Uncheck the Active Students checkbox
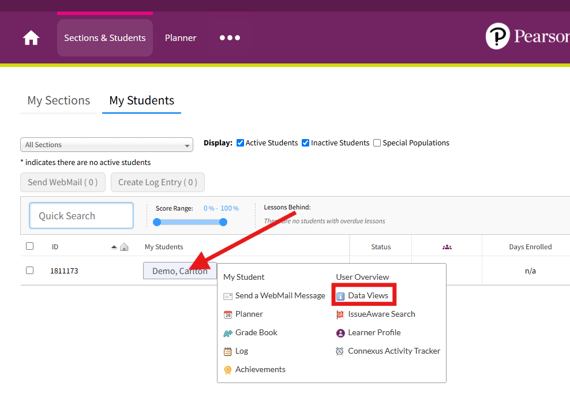 (240, 143)
